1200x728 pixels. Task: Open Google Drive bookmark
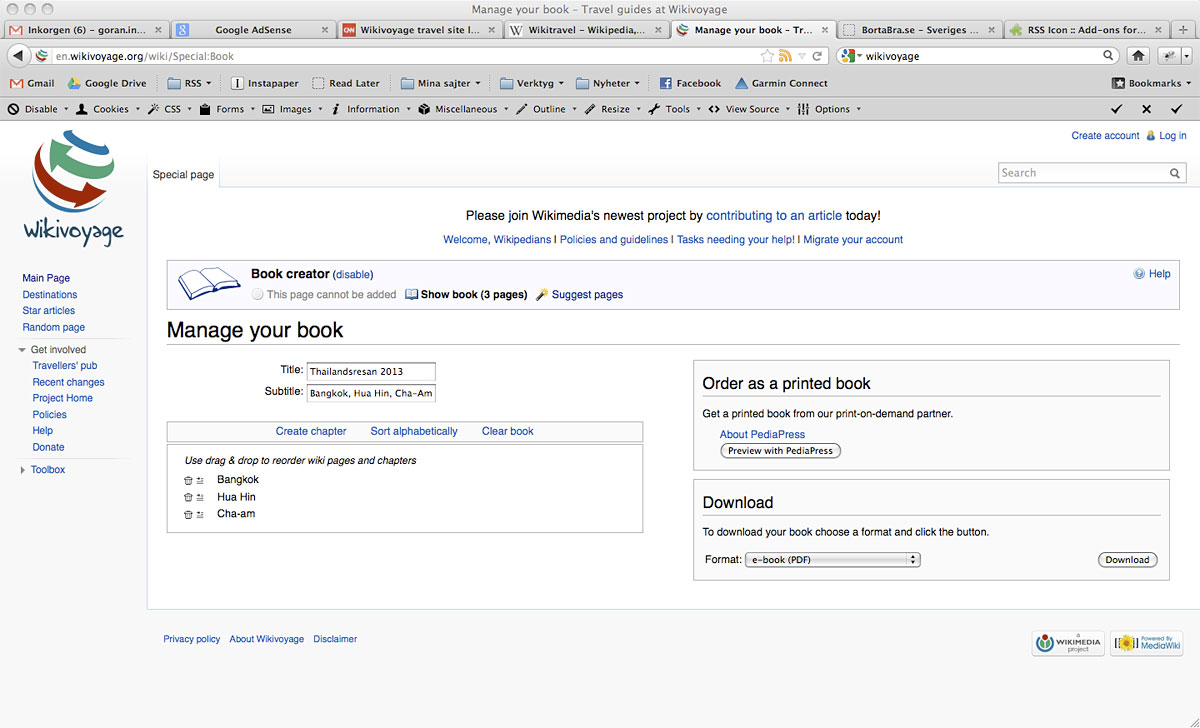(107, 83)
